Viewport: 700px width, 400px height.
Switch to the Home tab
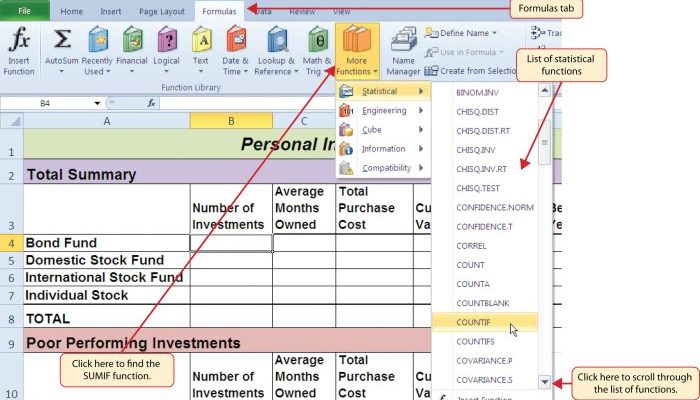coord(71,12)
